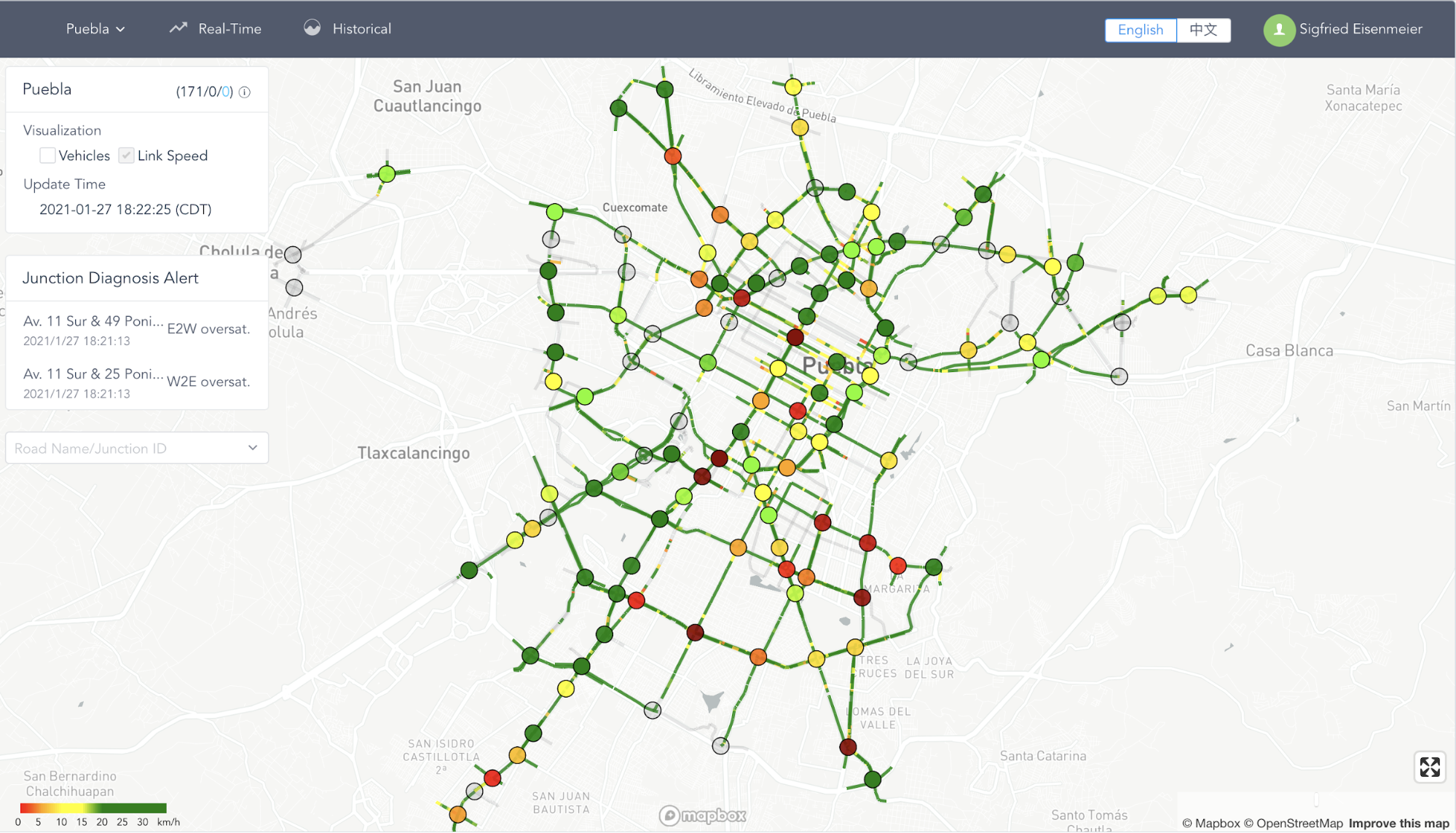Screen dimensions: 1456x833
Task: Click the Mapbox logo
Action: tap(701, 816)
